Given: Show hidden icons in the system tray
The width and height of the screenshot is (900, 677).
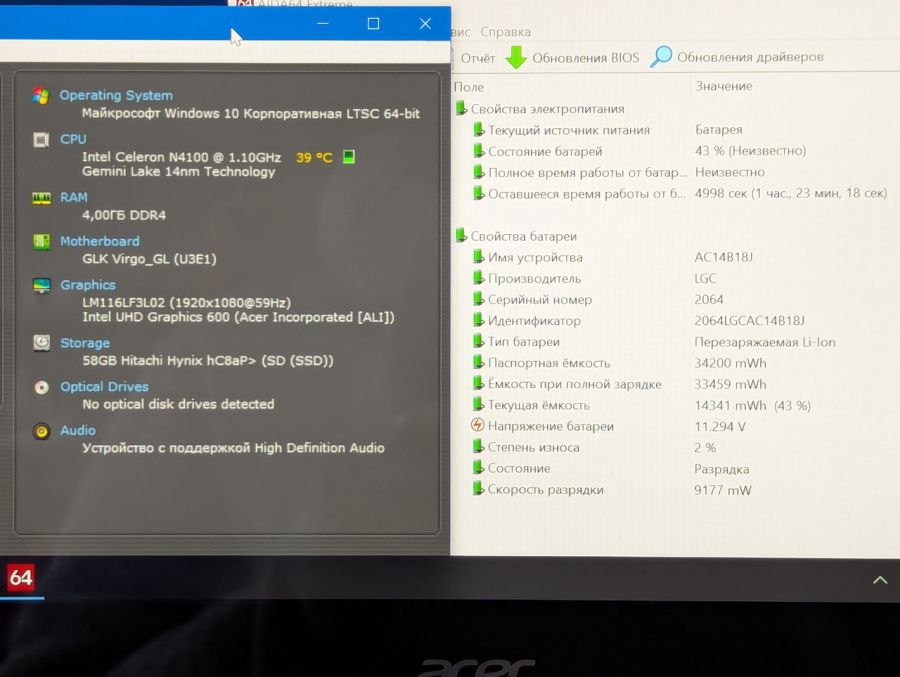Looking at the screenshot, I should point(880,580).
